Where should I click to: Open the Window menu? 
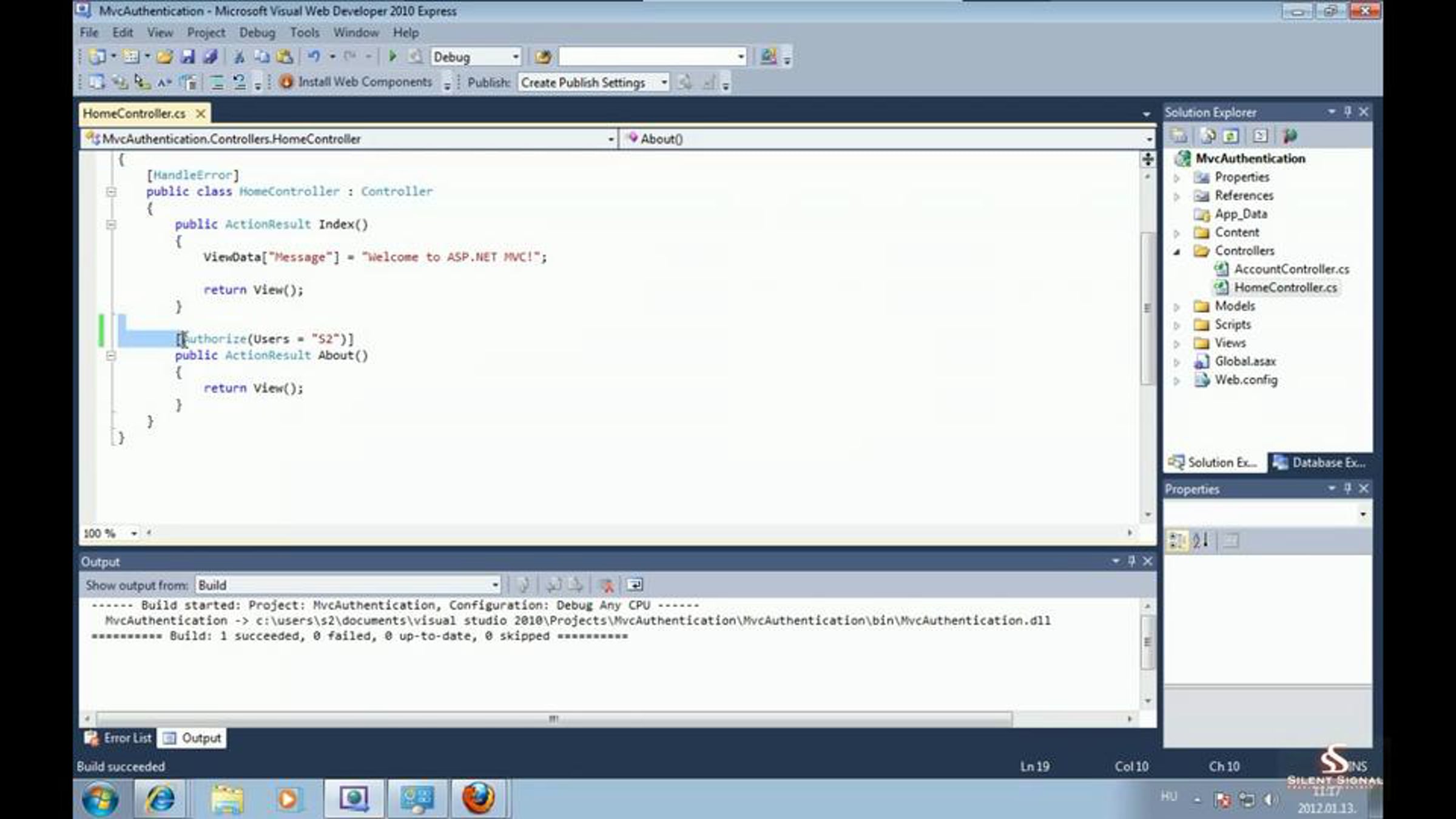(x=356, y=32)
